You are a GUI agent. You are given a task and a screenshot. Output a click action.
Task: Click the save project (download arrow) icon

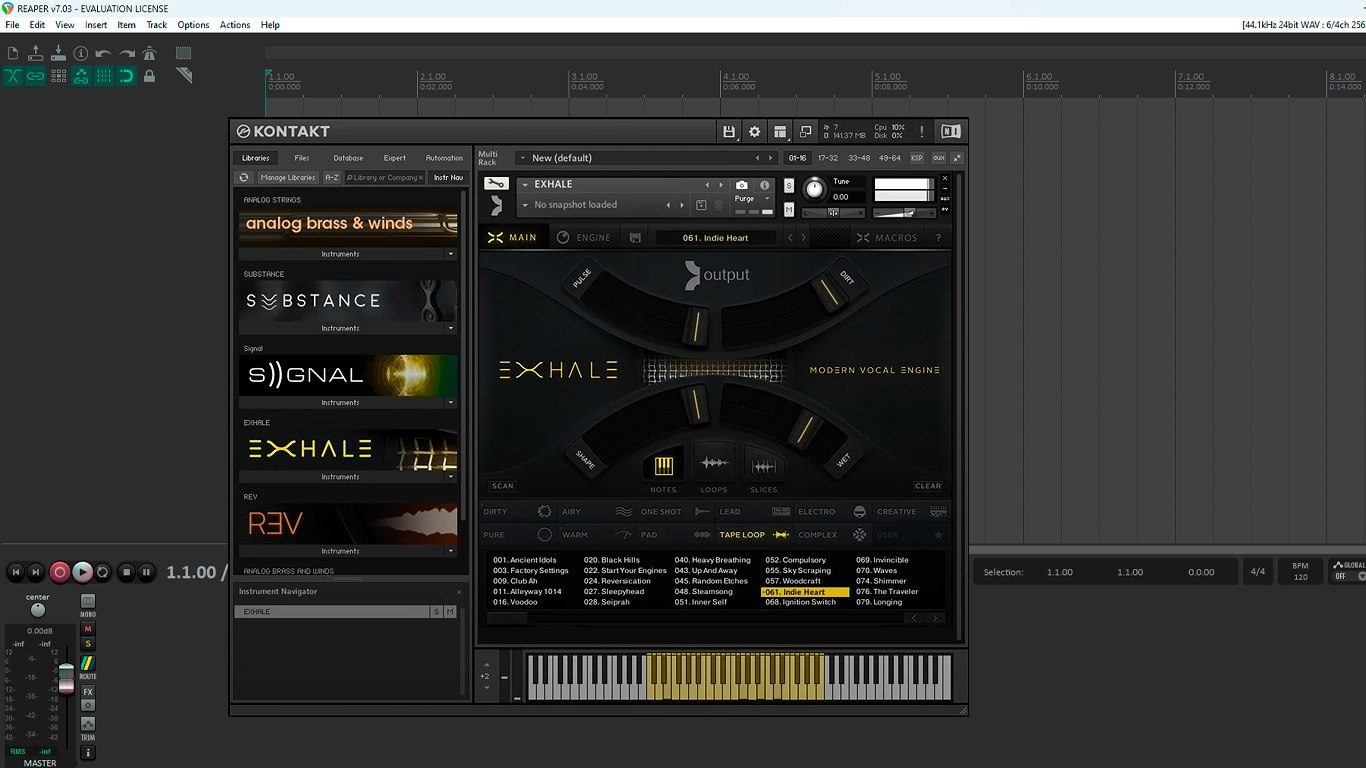coord(59,53)
